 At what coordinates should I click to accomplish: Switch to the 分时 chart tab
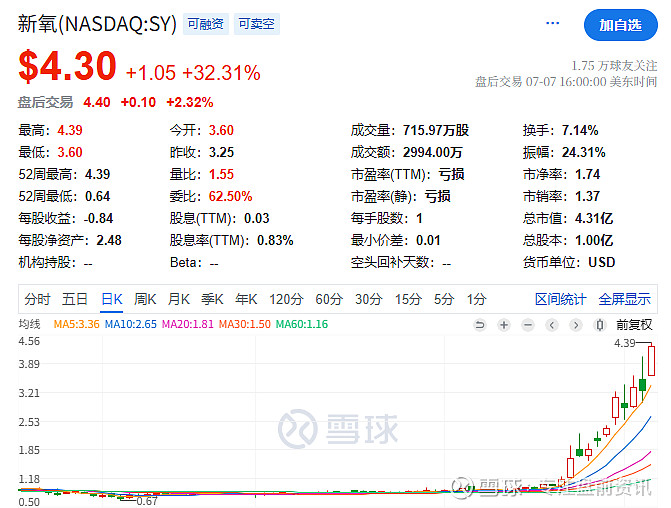pos(37,299)
